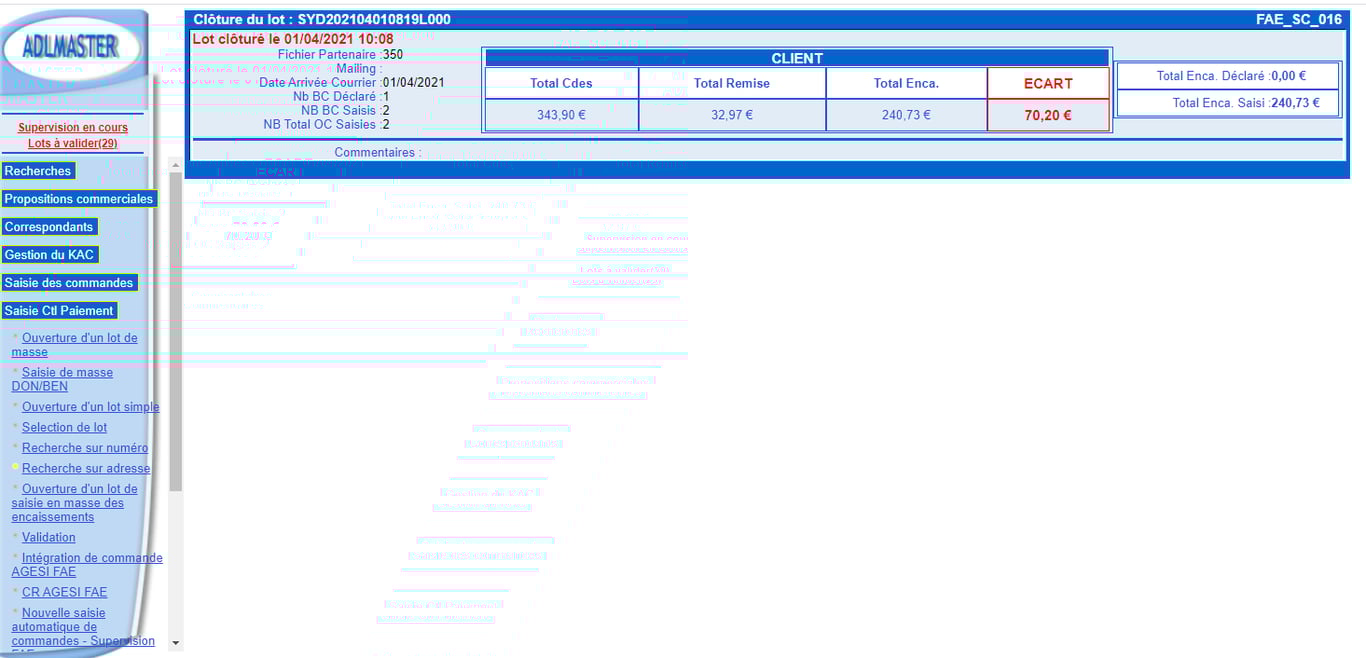Open Recherche sur adresse link

point(86,468)
